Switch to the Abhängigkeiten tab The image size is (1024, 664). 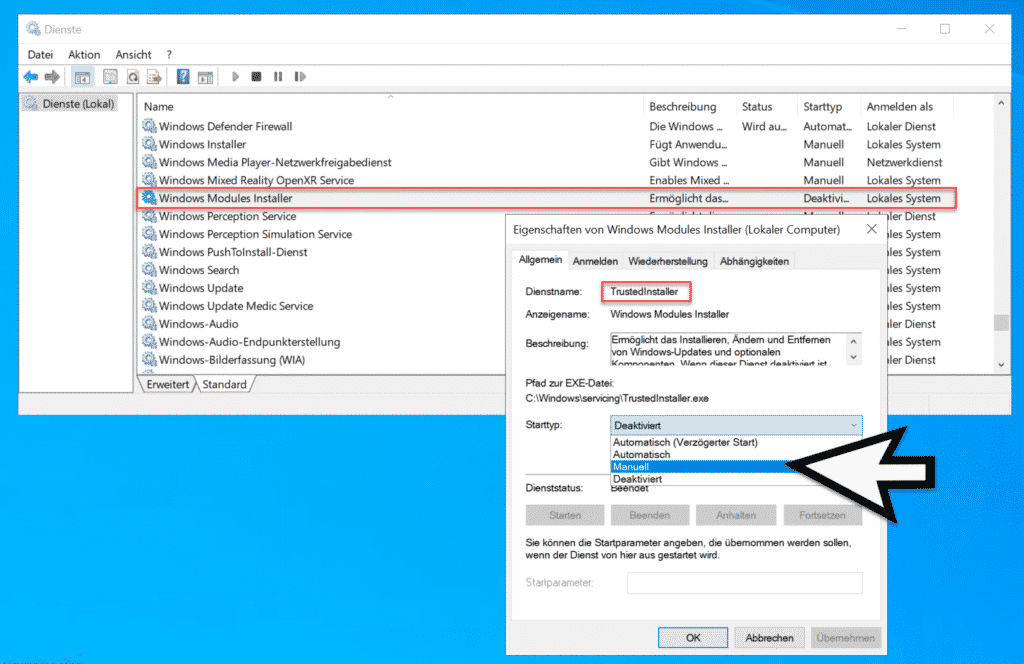[754, 261]
